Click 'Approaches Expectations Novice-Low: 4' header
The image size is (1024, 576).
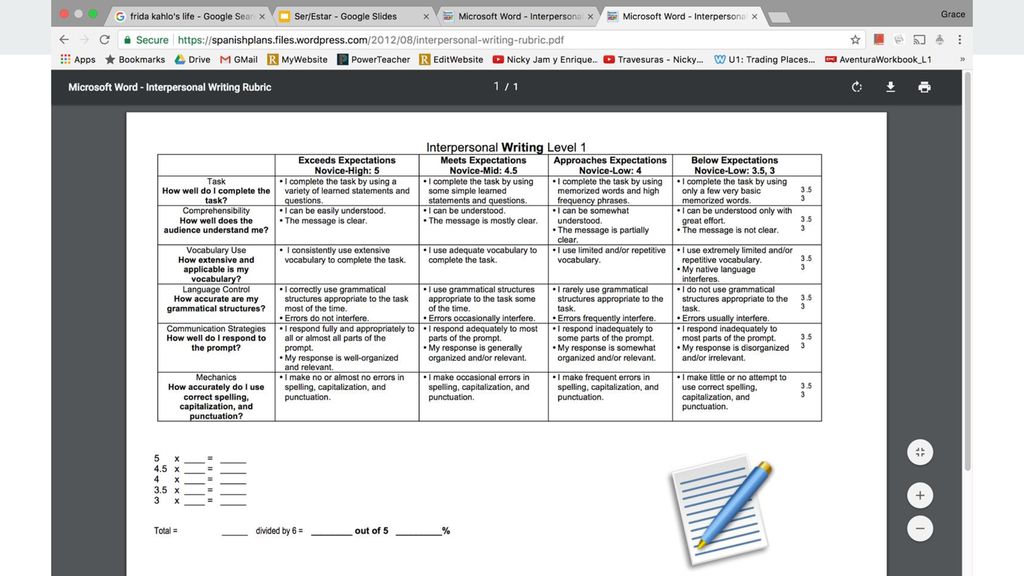[x=610, y=165]
